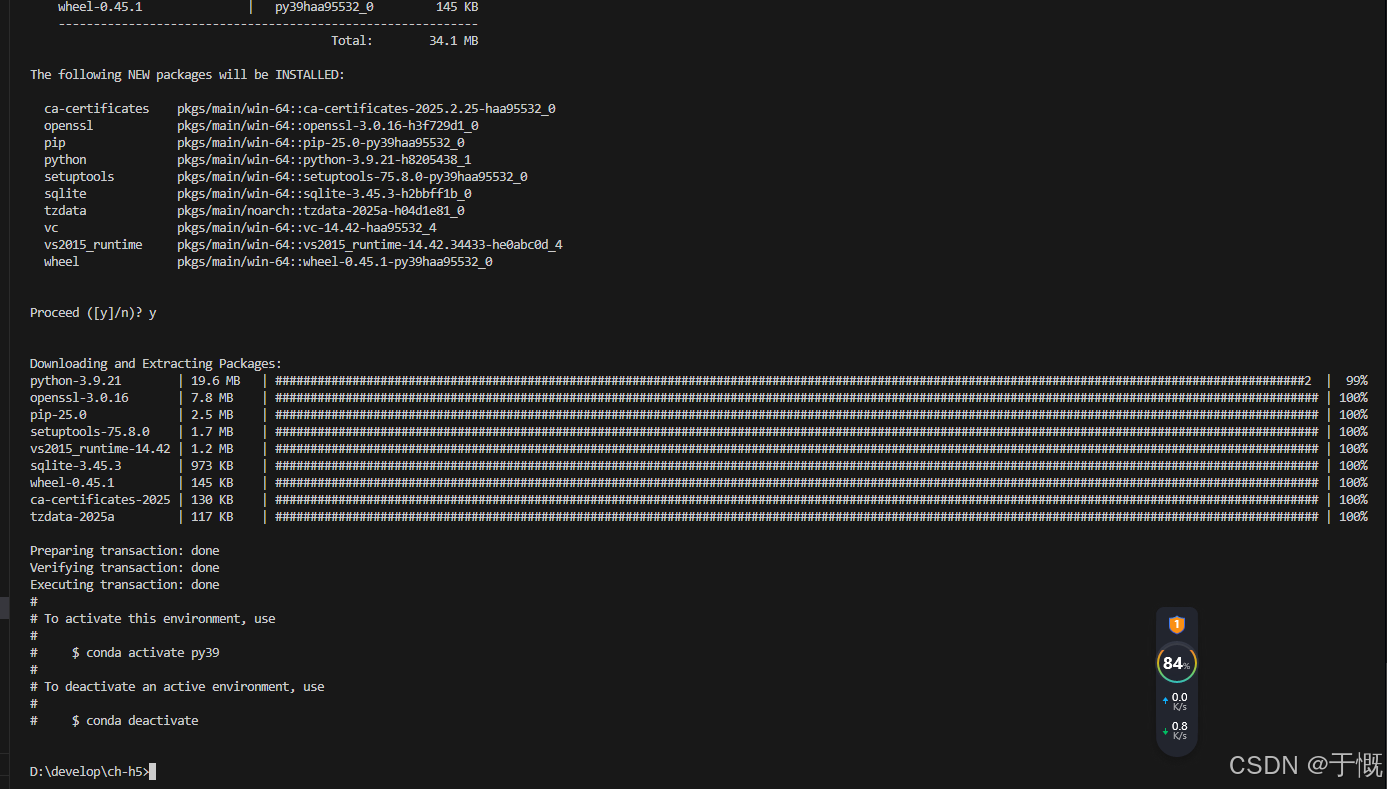Click the orange shield notification icon
1387x789 pixels.
[x=1176, y=625]
